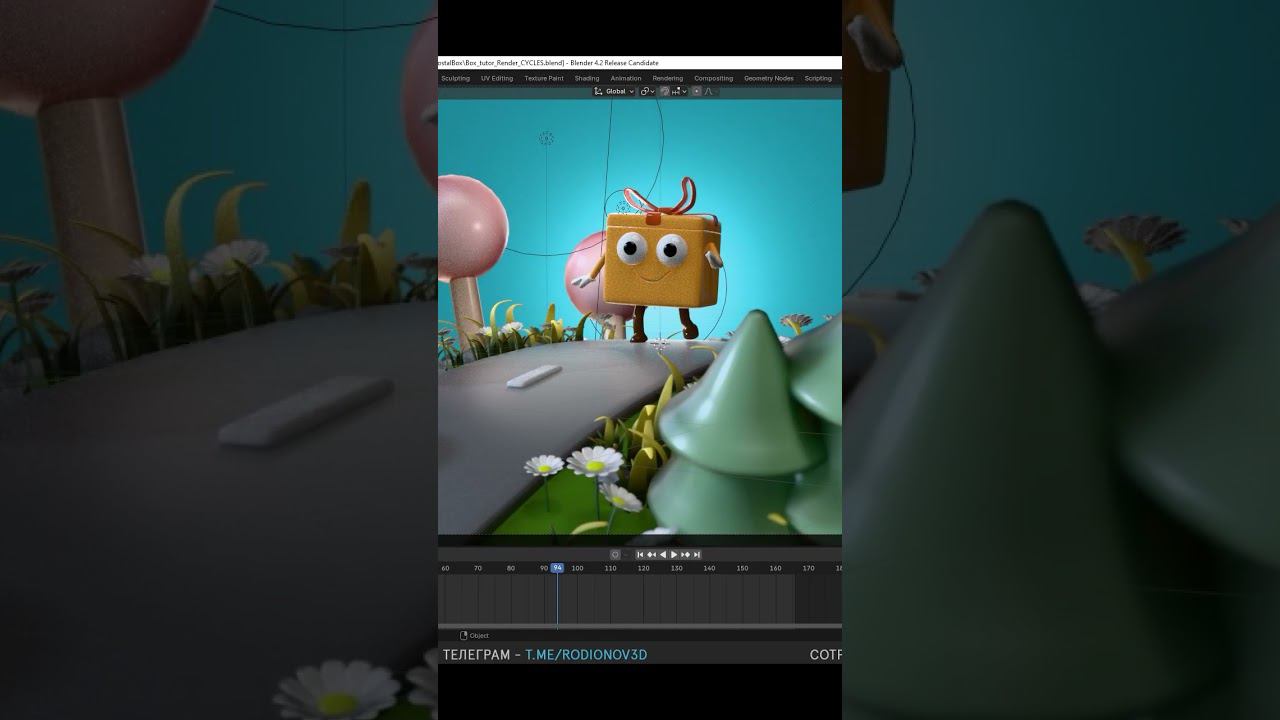The width and height of the screenshot is (1280, 720).
Task: Switch to the Geometry Nodes workspace
Action: 769,78
